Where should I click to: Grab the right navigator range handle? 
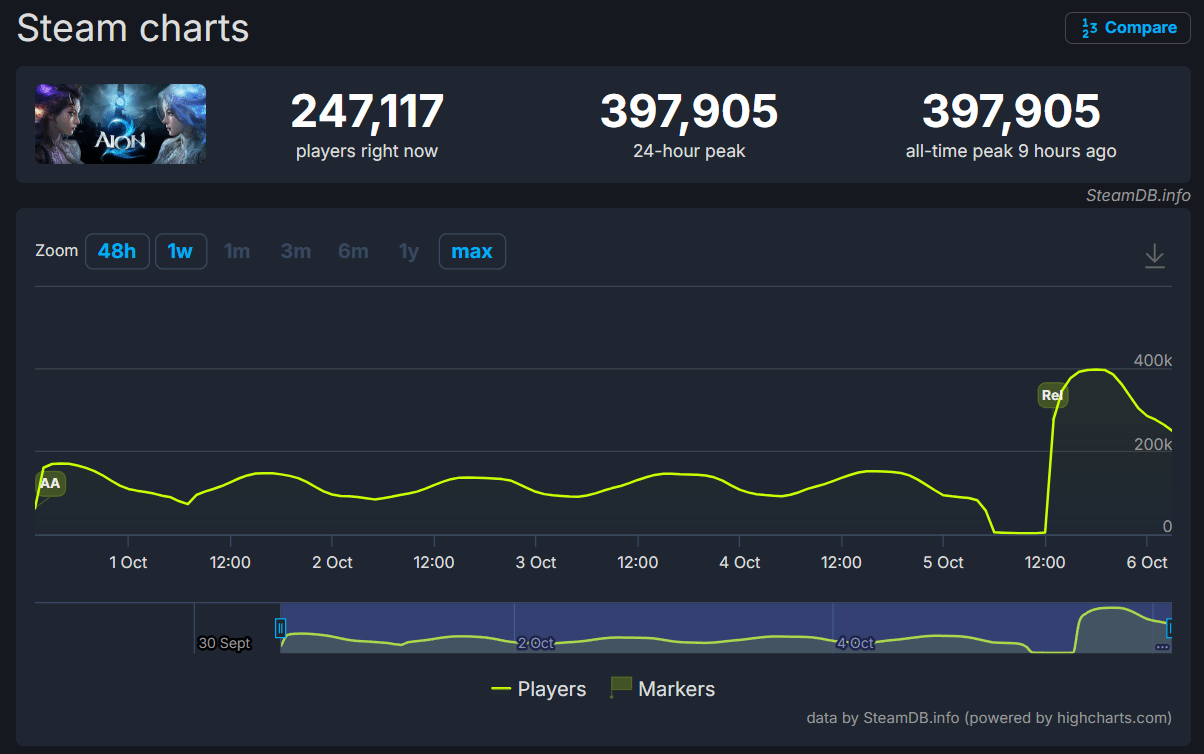1169,628
